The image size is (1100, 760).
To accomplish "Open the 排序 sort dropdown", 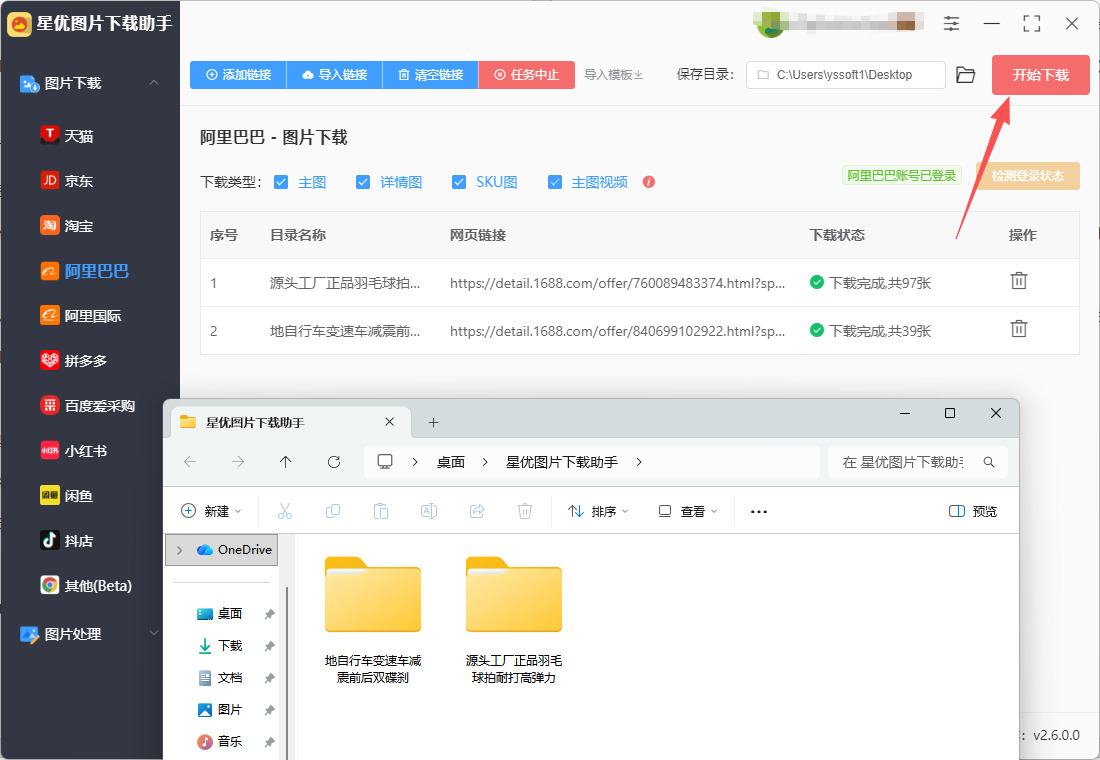I will [x=598, y=511].
